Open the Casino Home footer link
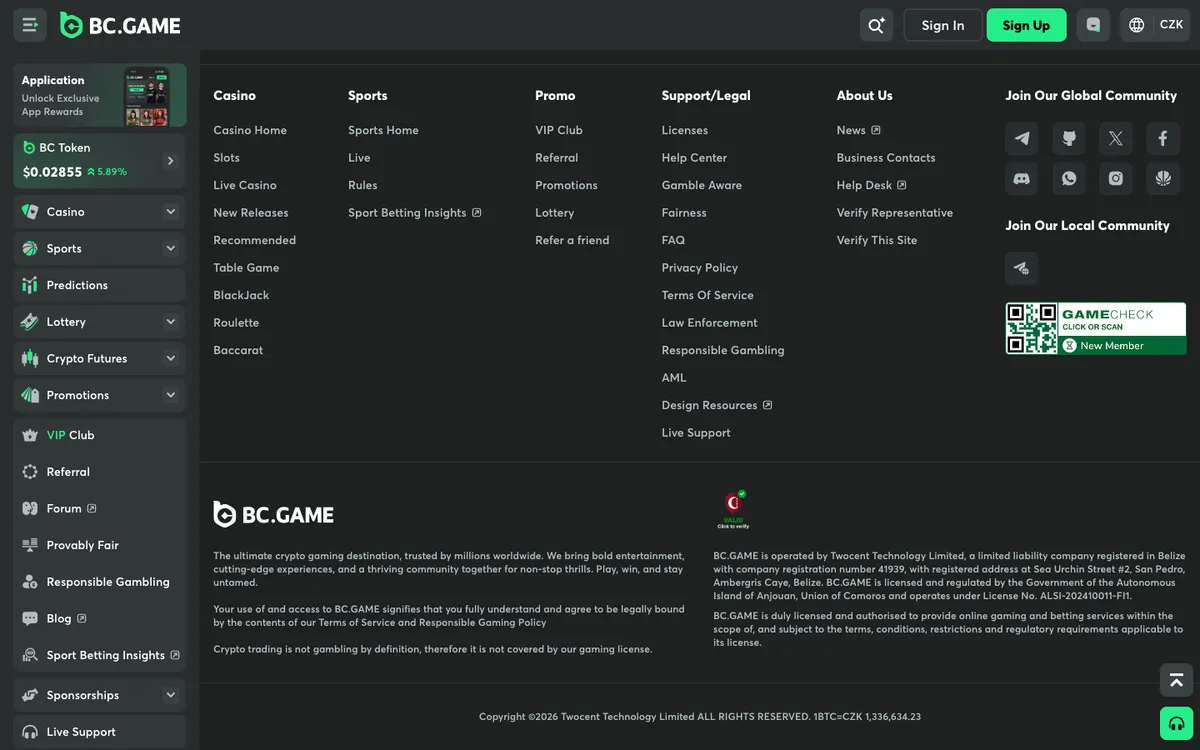1200x750 pixels. click(x=250, y=130)
